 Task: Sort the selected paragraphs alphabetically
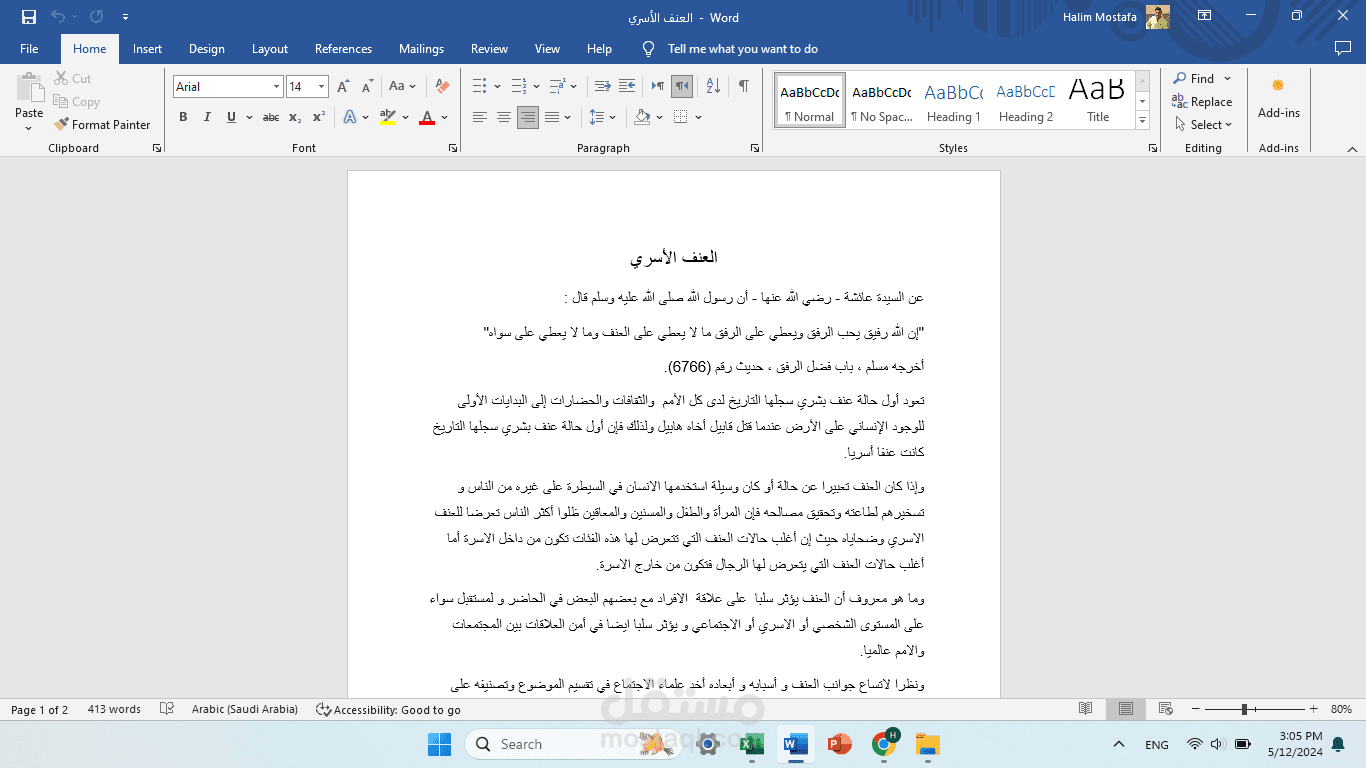point(713,87)
